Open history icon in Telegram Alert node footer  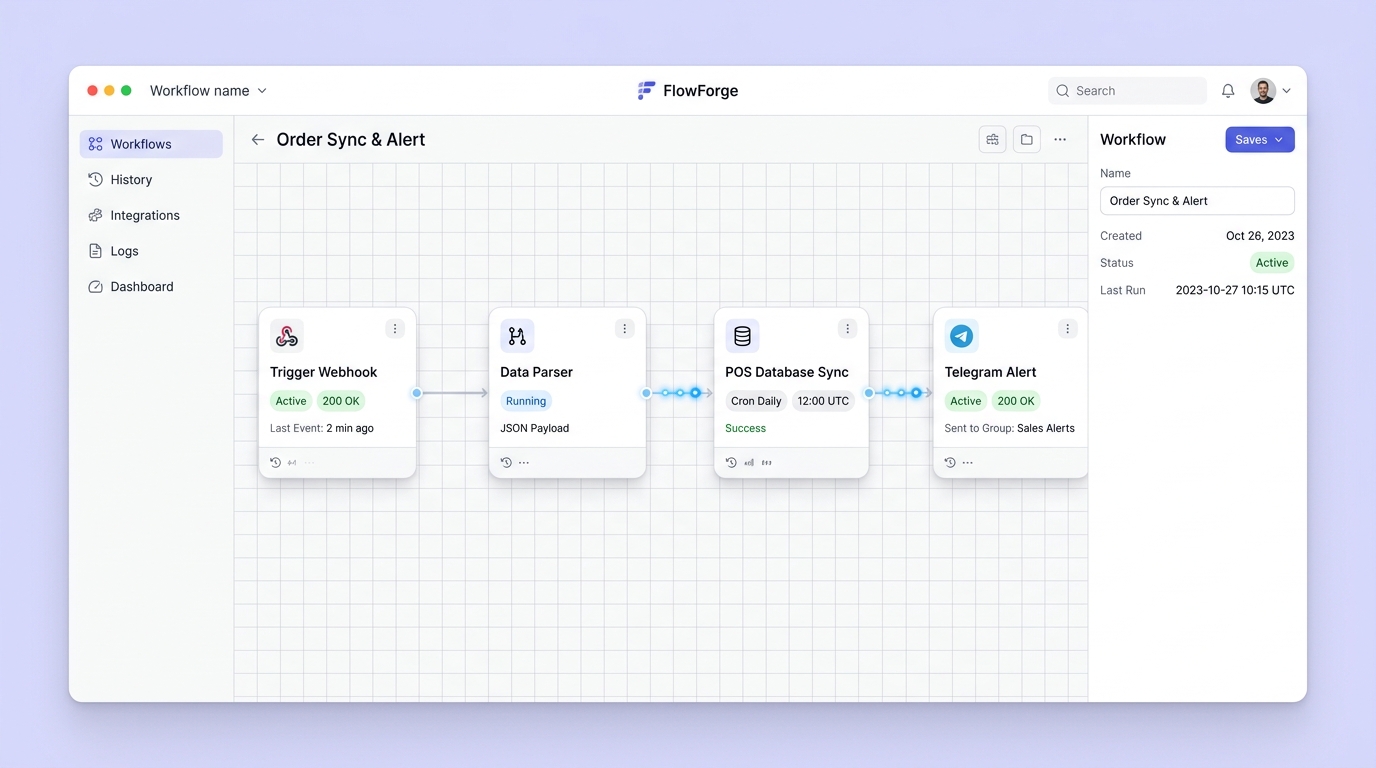click(950, 463)
